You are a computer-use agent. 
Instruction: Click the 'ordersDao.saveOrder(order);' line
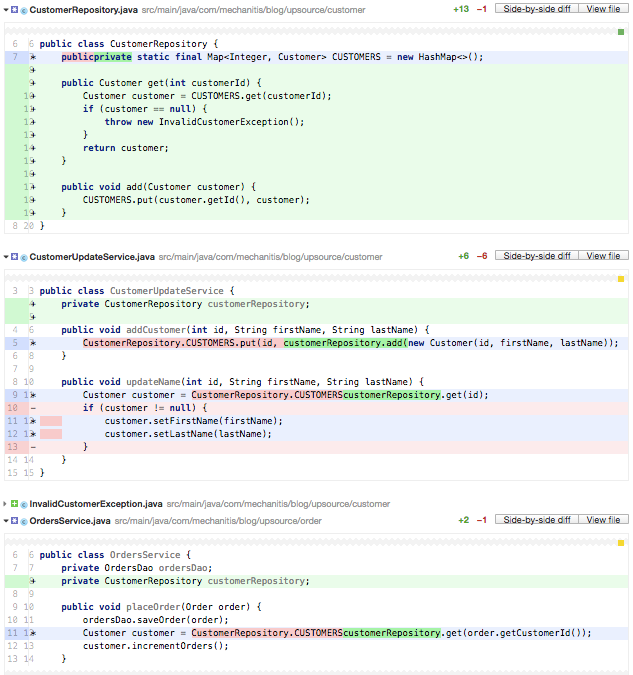pyautogui.click(x=155, y=620)
